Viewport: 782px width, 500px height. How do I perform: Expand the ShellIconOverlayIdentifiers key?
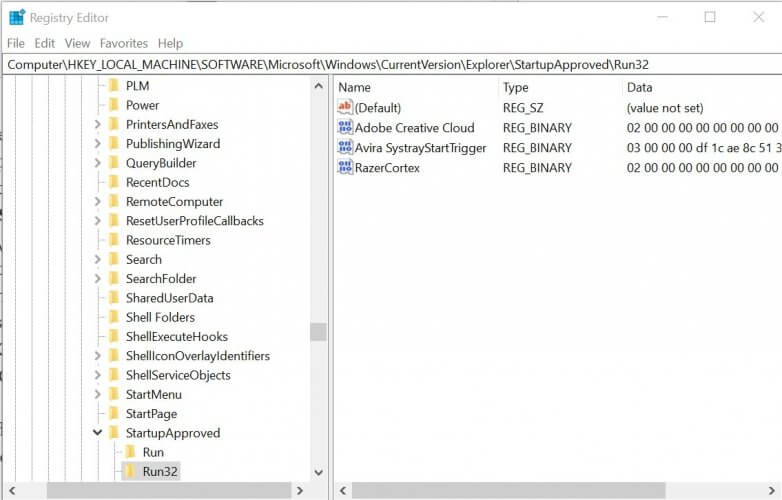98,356
